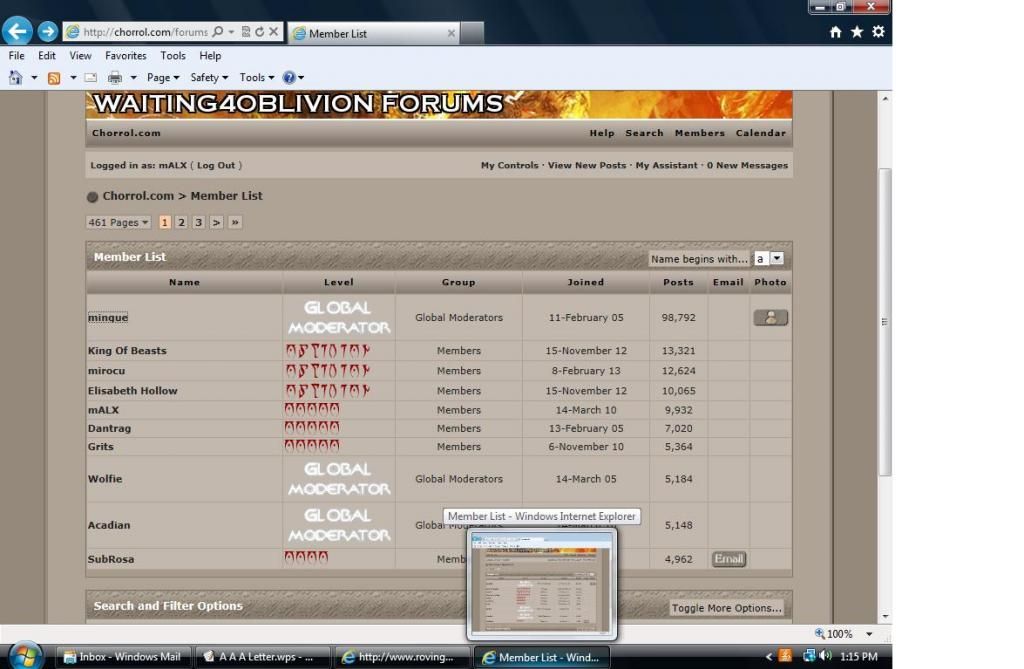
Task: Open My Controls link
Action: click(x=509, y=165)
